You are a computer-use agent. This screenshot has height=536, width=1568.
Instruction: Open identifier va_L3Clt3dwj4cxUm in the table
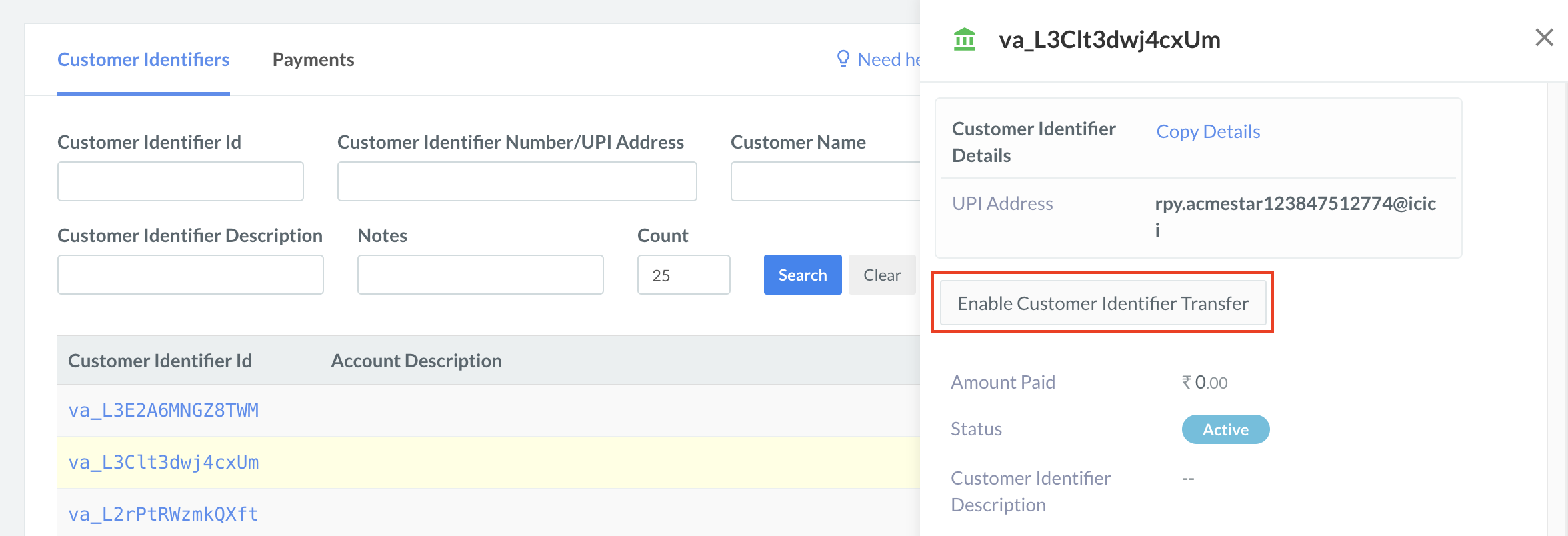[163, 462]
